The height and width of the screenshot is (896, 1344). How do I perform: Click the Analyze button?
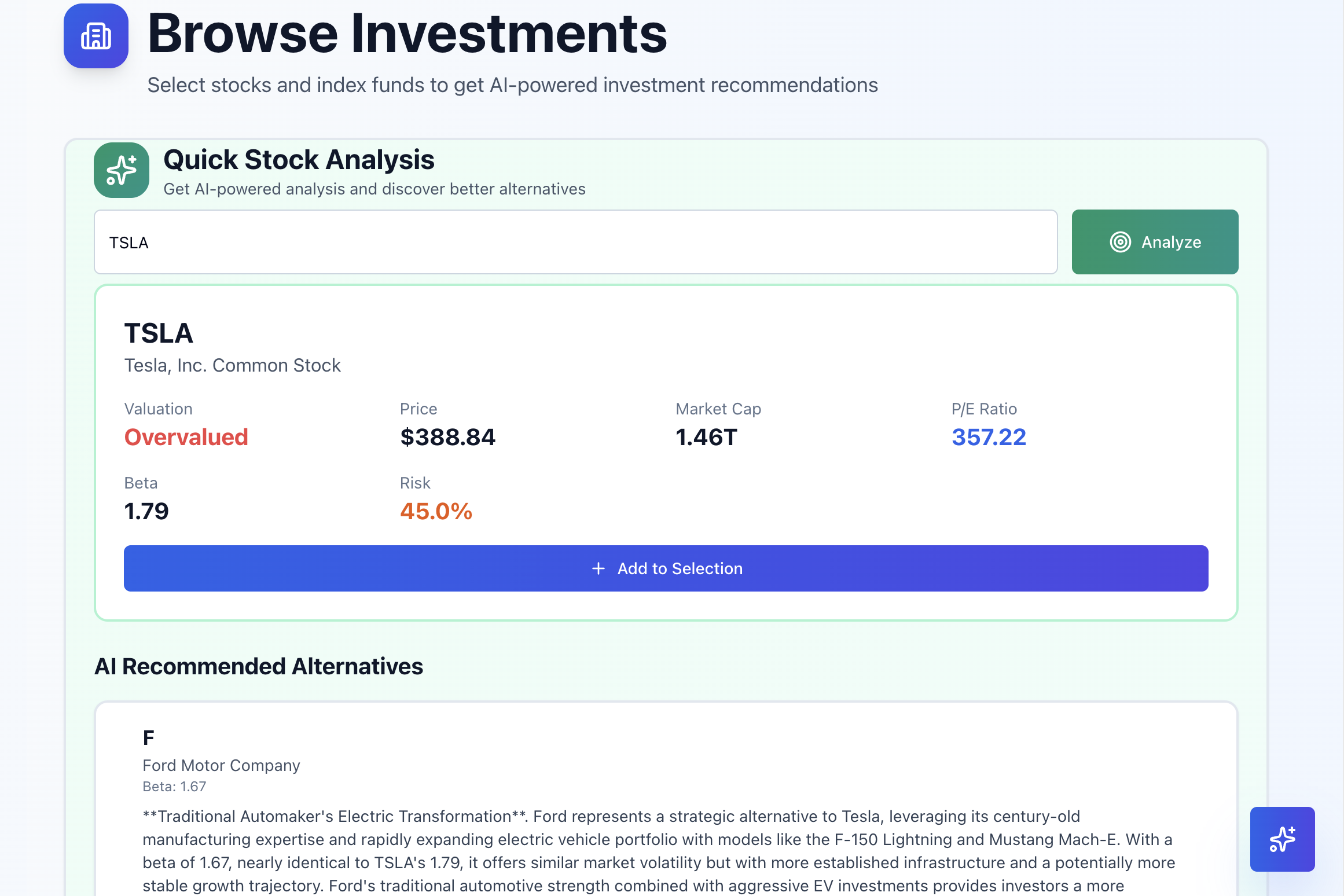[x=1155, y=242]
